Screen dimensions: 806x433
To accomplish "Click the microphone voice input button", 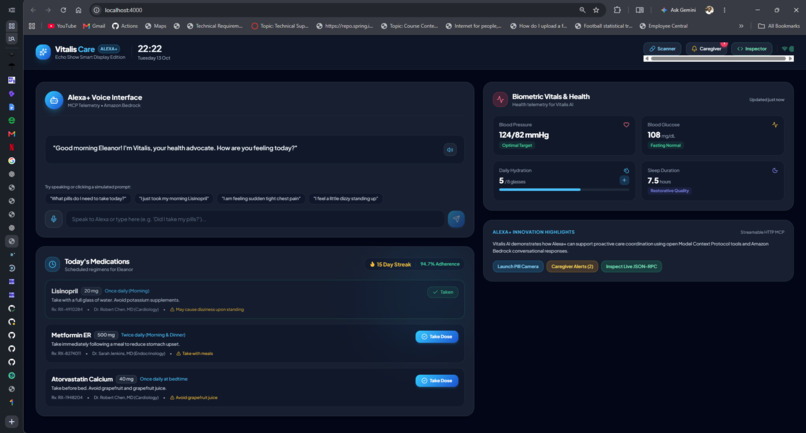I will click(x=53, y=219).
